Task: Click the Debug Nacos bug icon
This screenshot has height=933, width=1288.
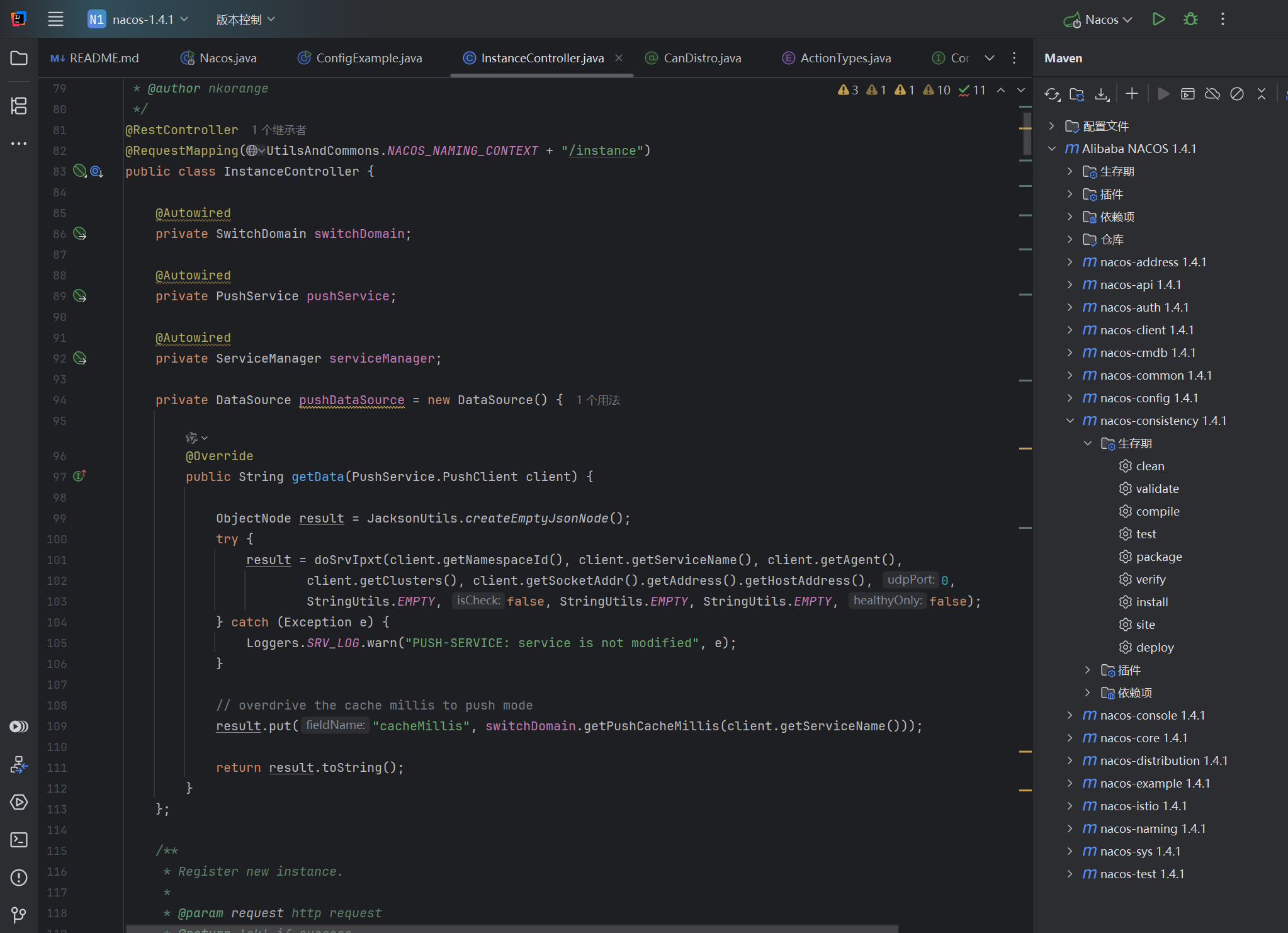Action: [x=1190, y=20]
